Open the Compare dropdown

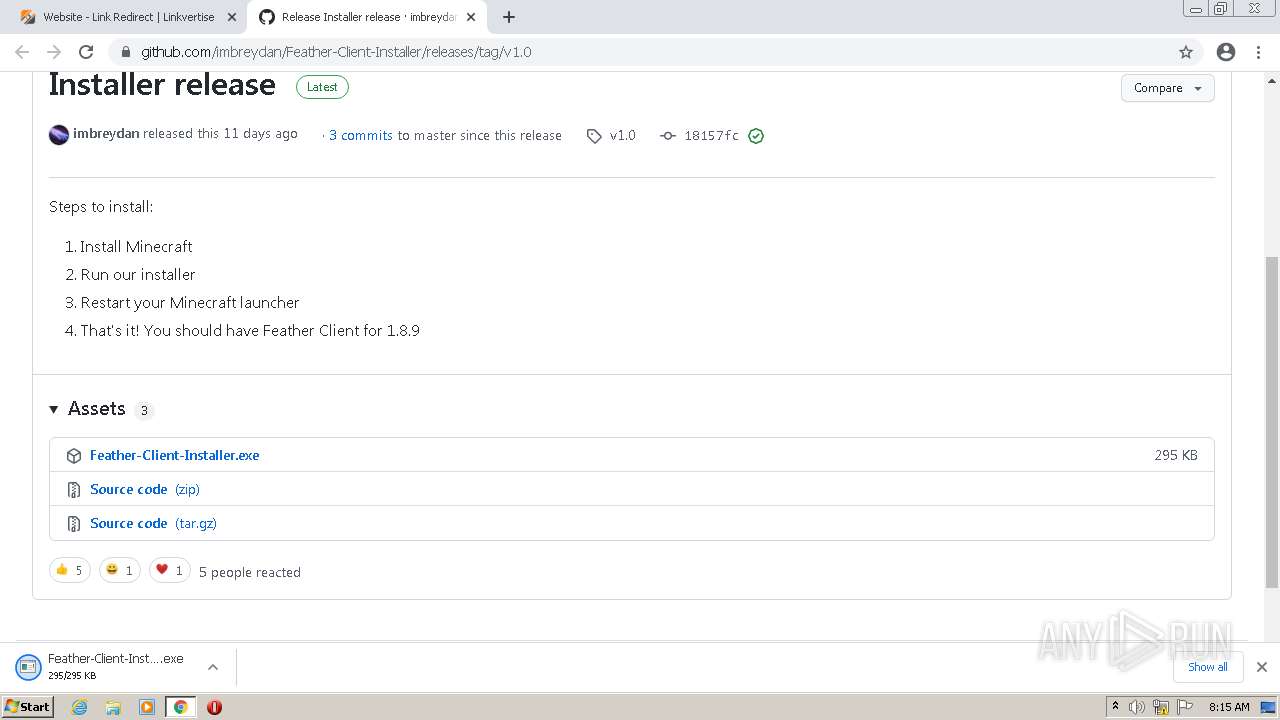pyautogui.click(x=1167, y=88)
